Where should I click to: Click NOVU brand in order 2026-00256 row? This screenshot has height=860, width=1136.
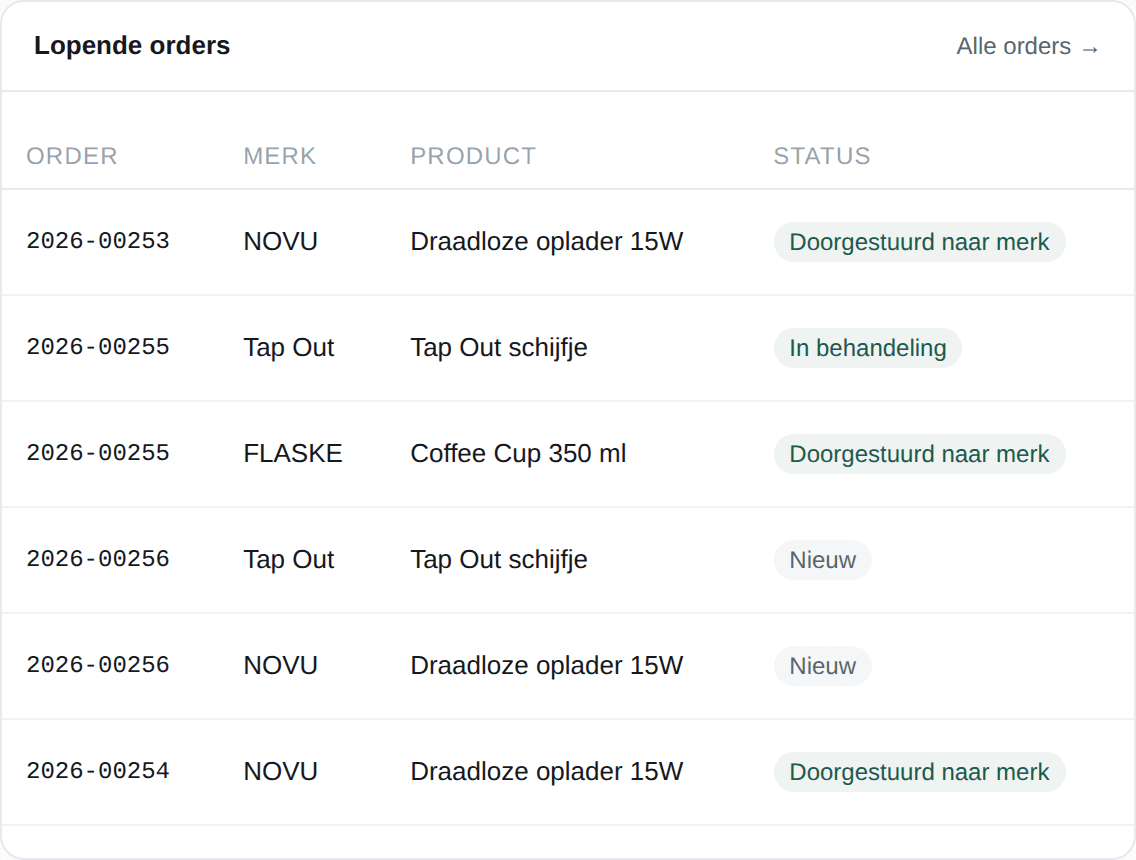pyautogui.click(x=280, y=665)
